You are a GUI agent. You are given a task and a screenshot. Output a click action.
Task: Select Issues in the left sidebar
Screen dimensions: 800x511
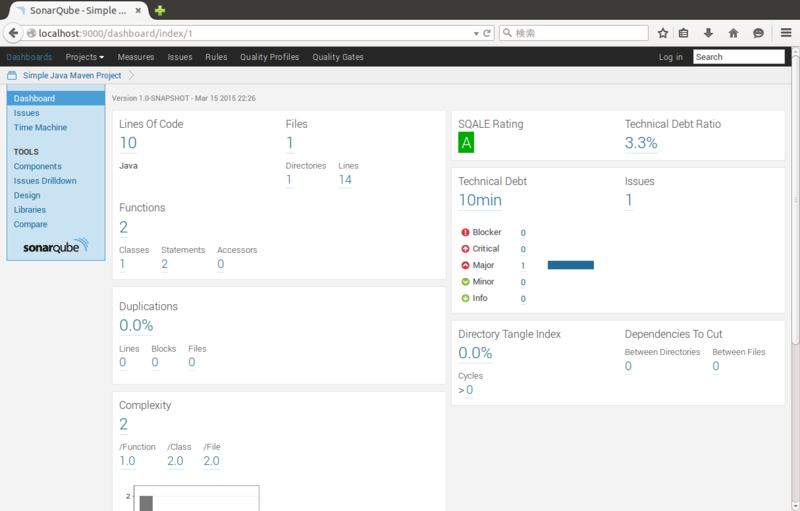[27, 113]
